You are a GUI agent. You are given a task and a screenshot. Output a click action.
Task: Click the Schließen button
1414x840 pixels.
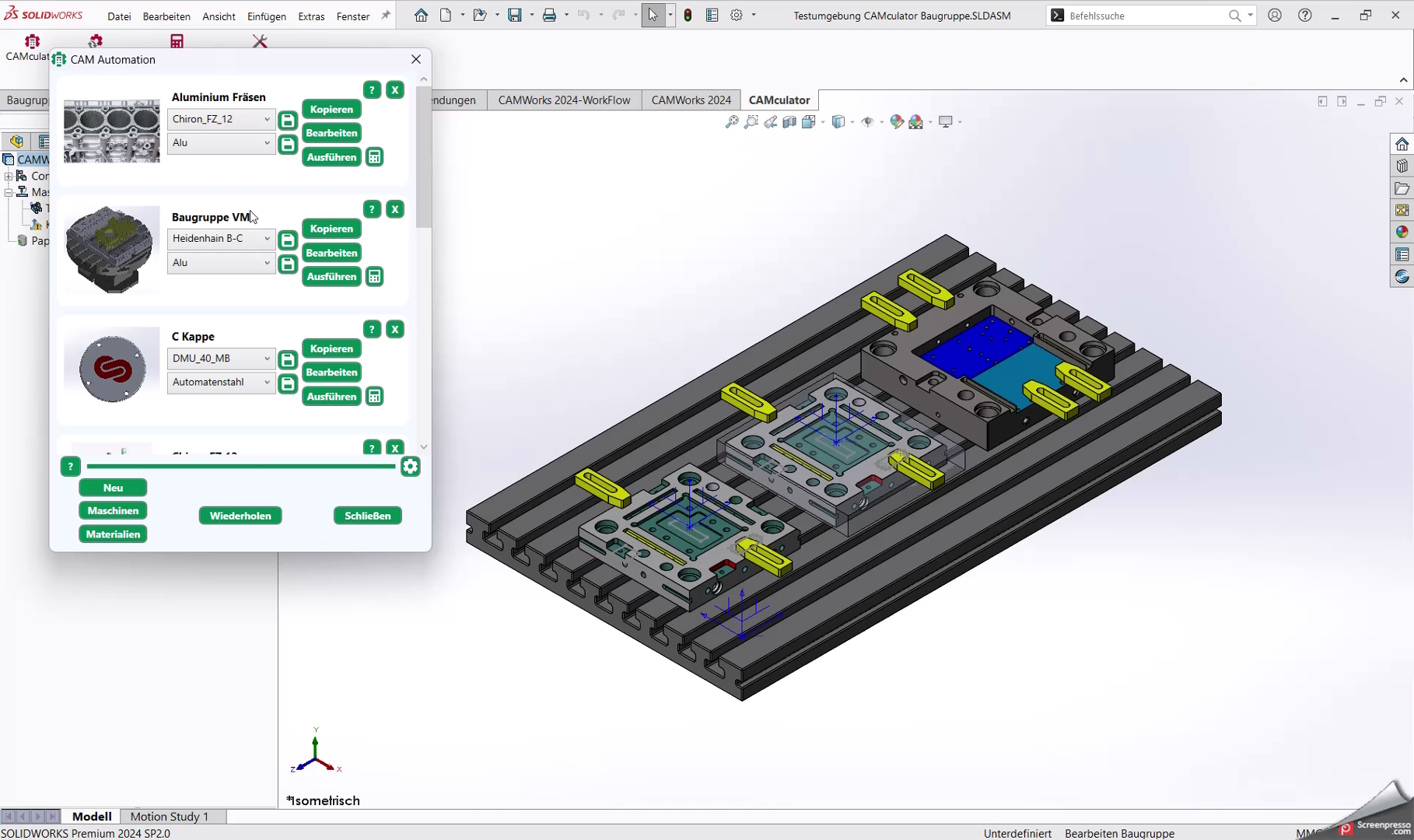[x=367, y=516]
